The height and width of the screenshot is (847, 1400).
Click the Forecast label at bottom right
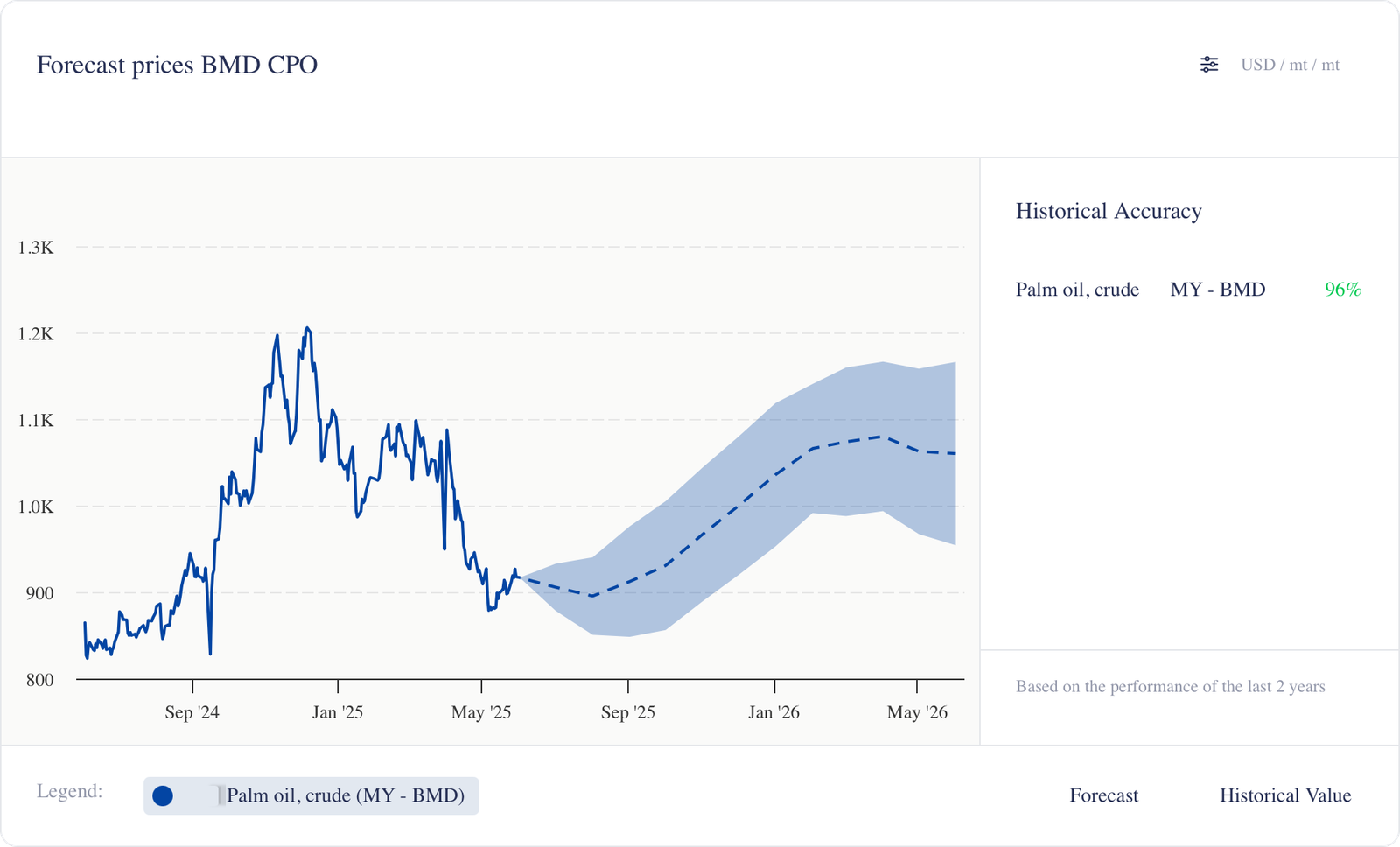click(1103, 795)
